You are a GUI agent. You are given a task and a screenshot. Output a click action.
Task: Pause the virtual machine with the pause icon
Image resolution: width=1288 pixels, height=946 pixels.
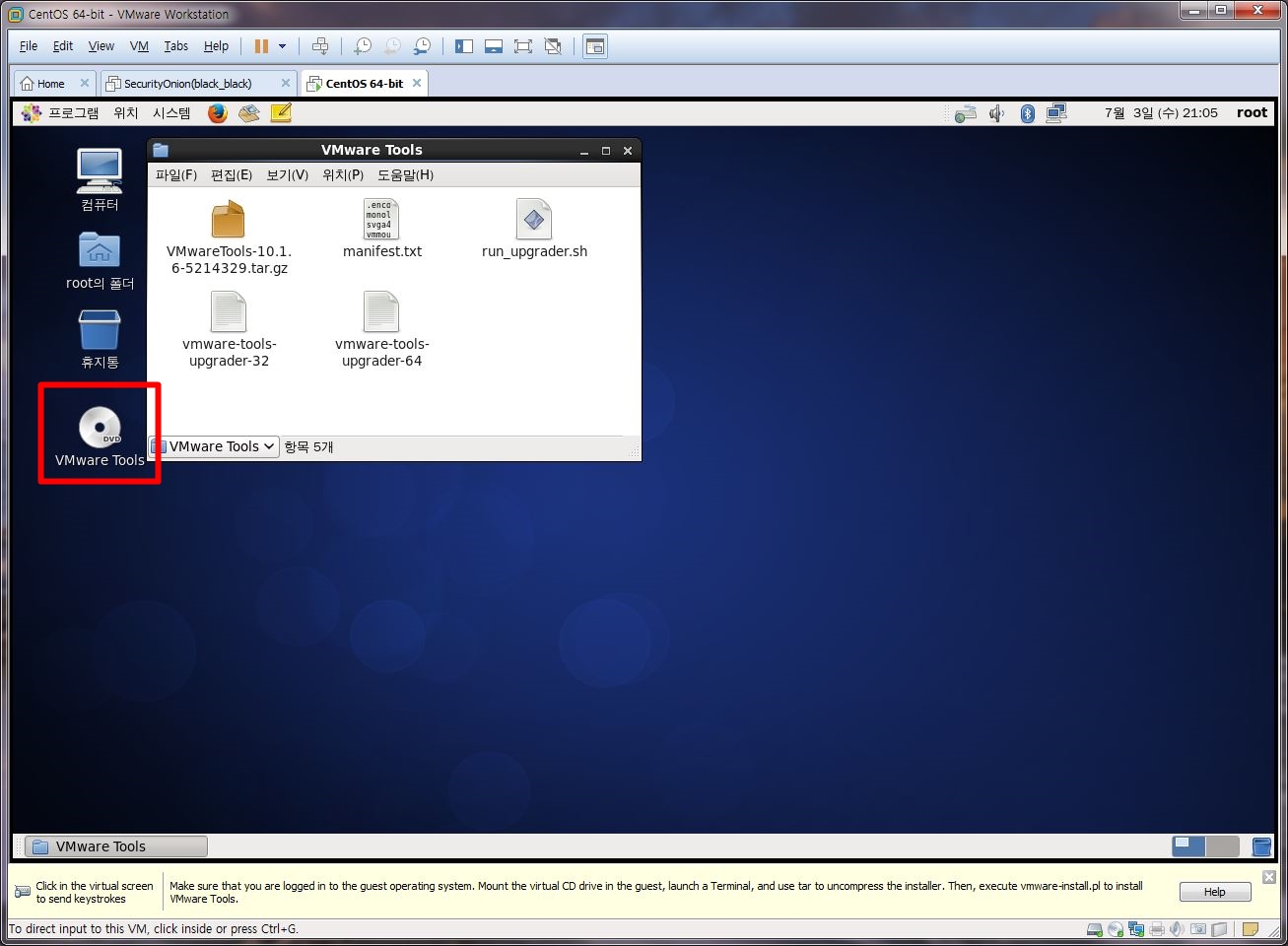[261, 46]
